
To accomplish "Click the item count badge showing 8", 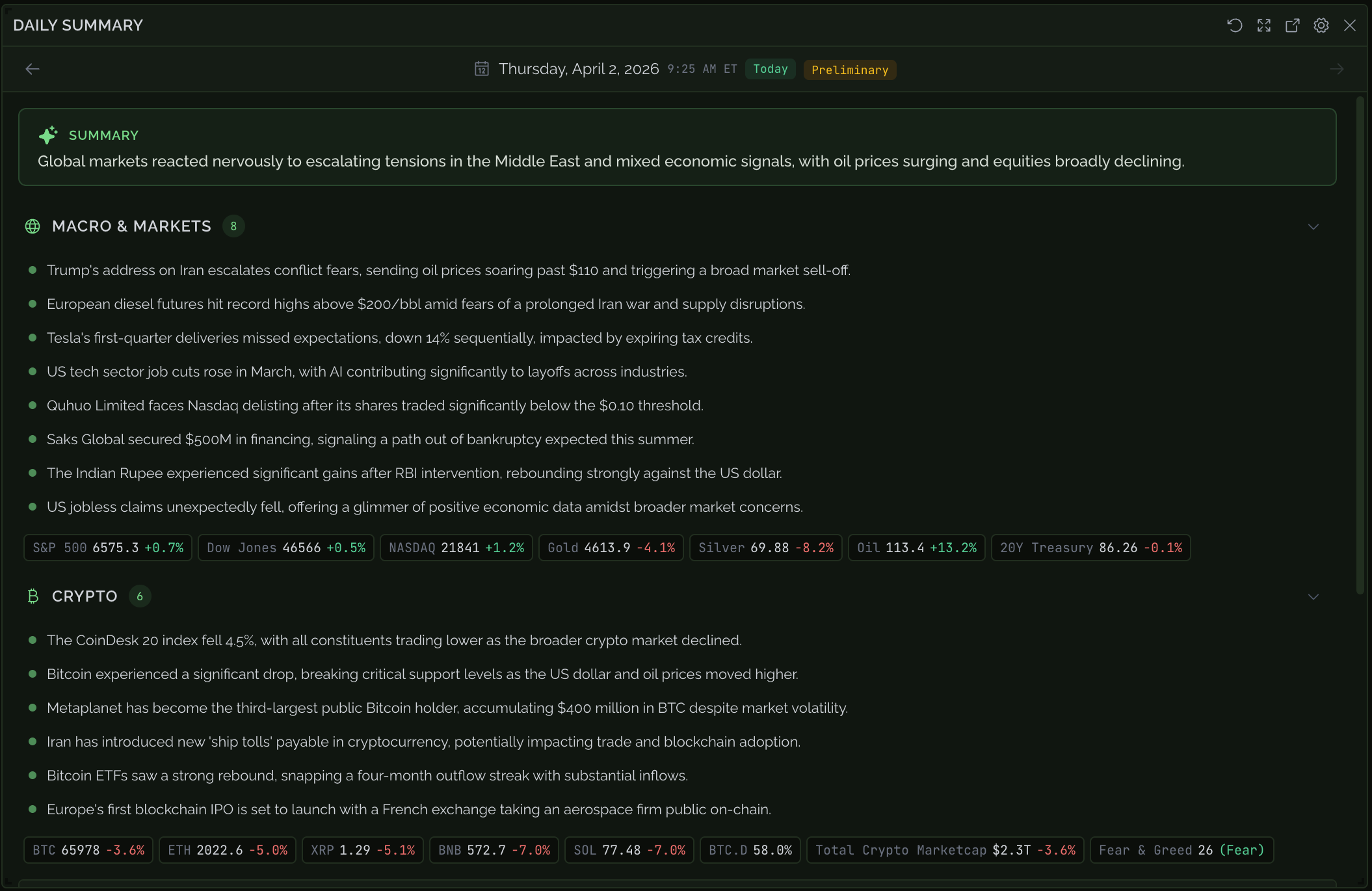I will (x=233, y=226).
